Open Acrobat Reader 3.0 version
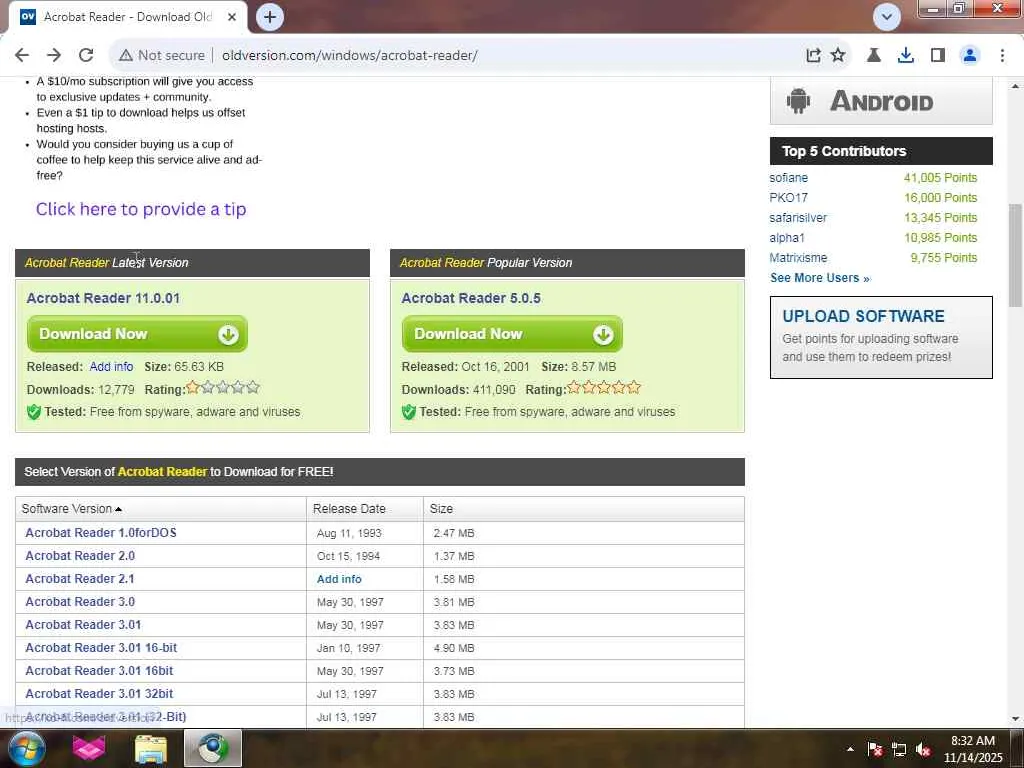 click(80, 601)
